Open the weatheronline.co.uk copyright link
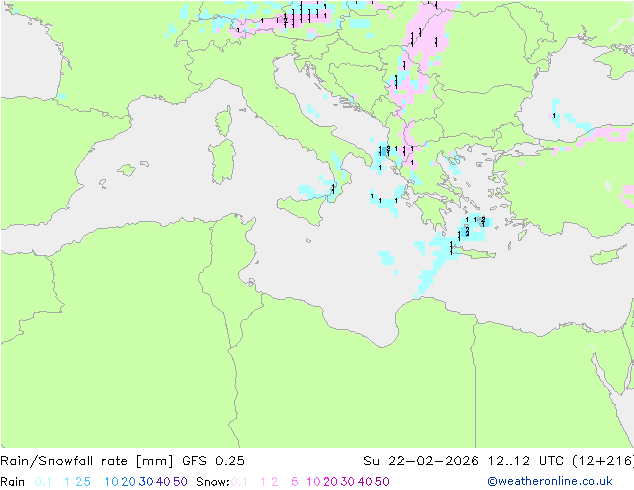634x490 pixels. coord(550,481)
